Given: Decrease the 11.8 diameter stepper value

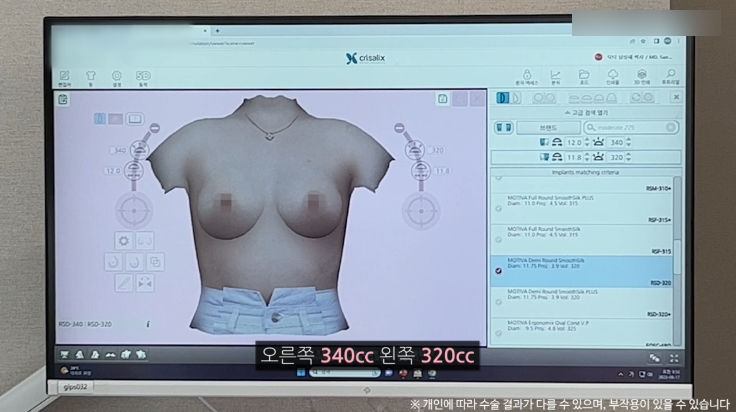Looking at the screenshot, I should click(587, 160).
